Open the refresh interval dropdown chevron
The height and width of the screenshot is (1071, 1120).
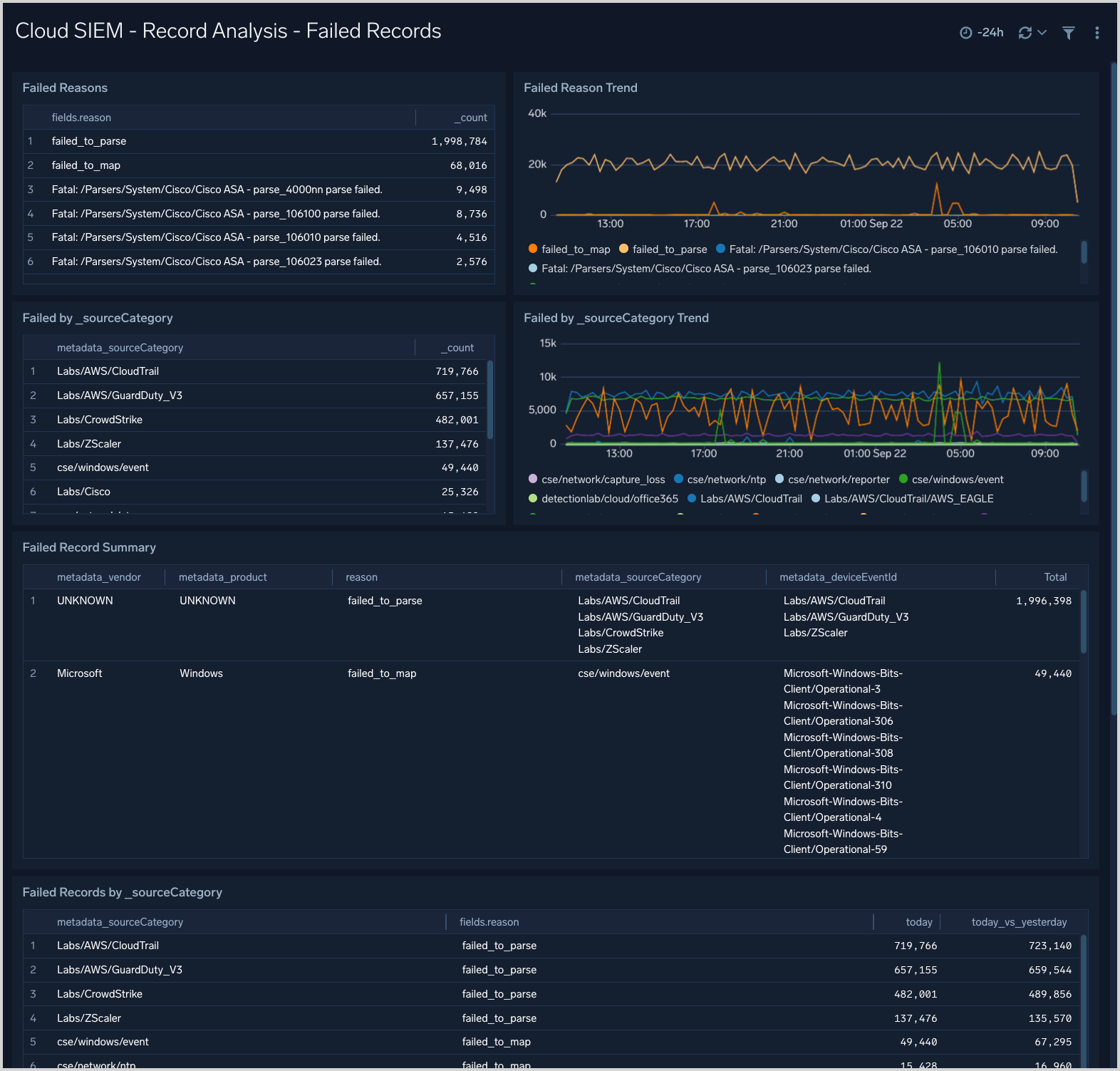click(1042, 33)
